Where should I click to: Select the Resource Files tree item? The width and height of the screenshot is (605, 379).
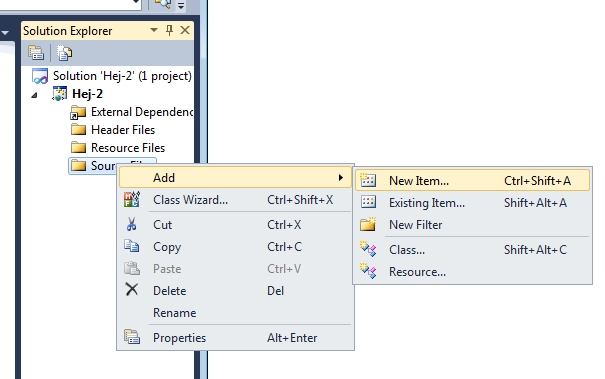(128, 147)
